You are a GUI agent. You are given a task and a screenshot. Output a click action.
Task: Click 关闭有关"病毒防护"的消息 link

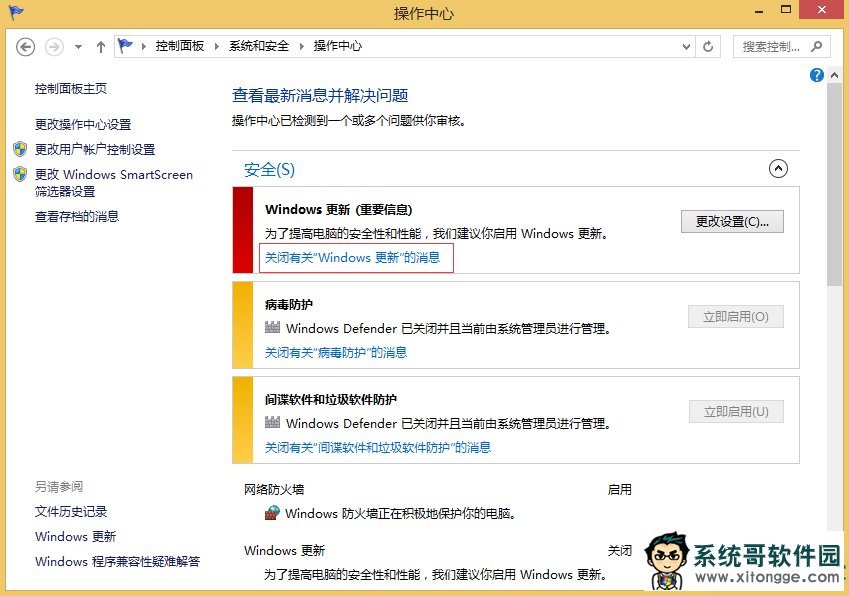pos(335,352)
